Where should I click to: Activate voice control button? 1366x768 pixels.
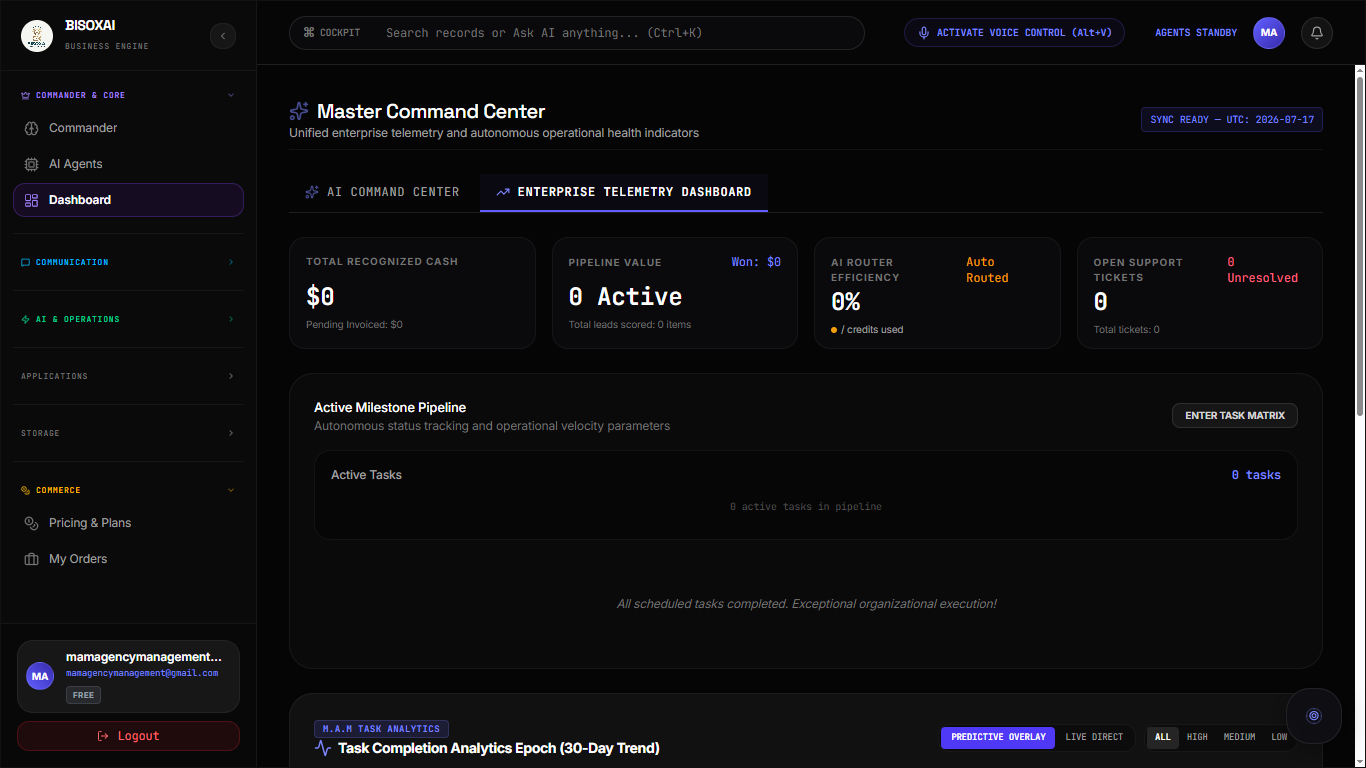coord(1014,33)
